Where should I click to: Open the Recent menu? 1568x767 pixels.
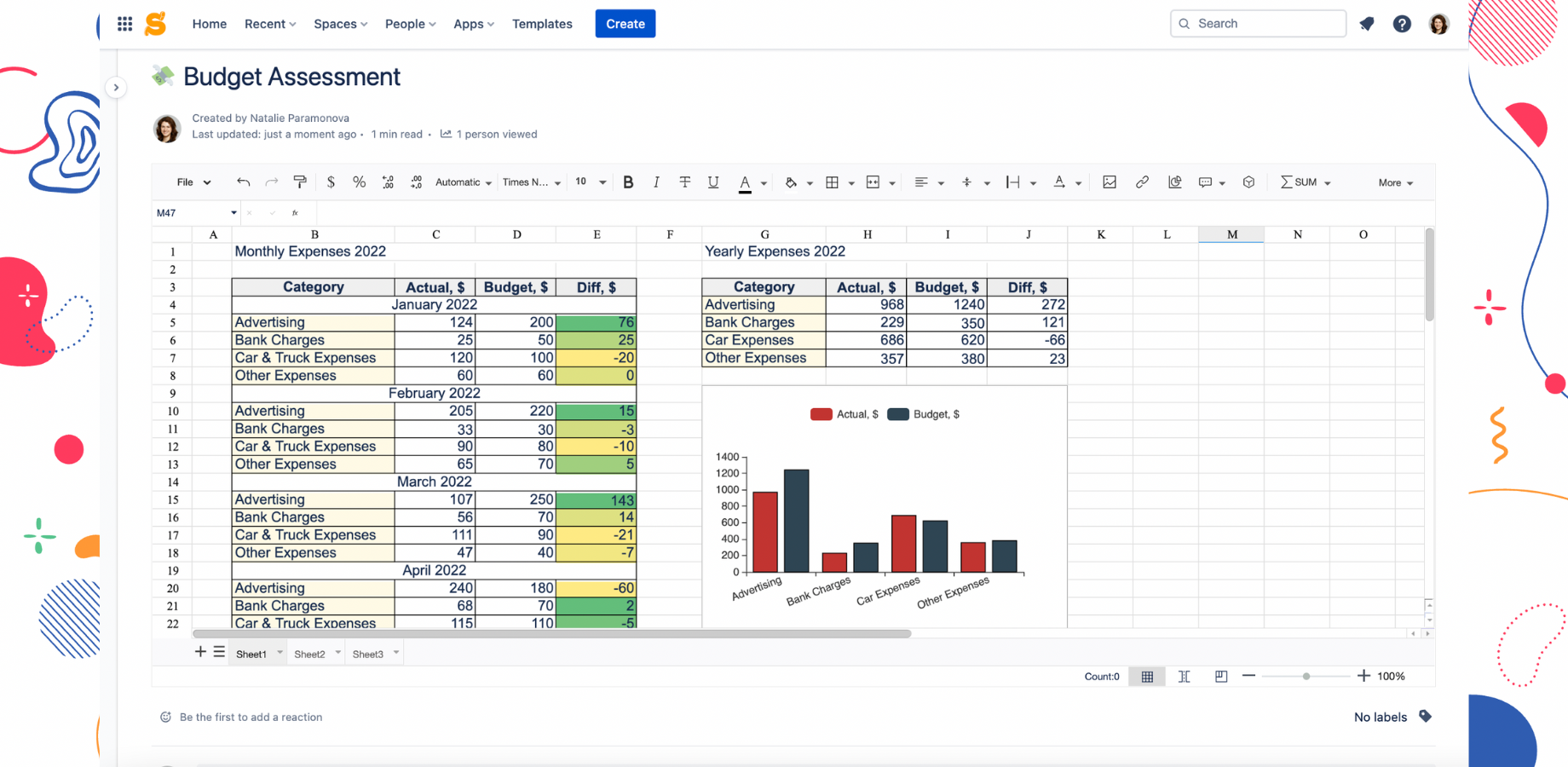pos(270,24)
